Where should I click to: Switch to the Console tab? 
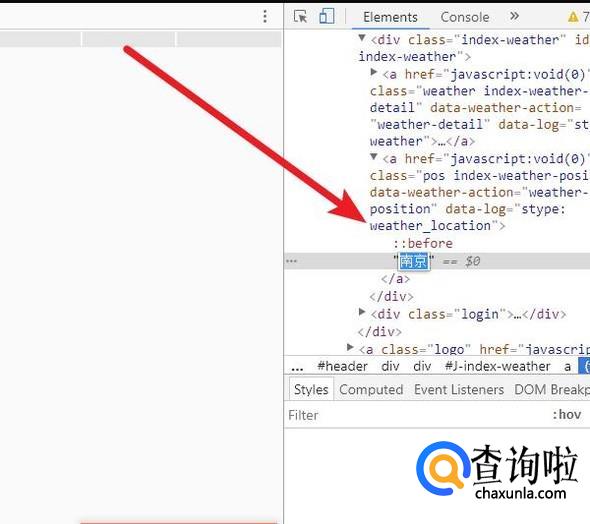click(x=465, y=17)
